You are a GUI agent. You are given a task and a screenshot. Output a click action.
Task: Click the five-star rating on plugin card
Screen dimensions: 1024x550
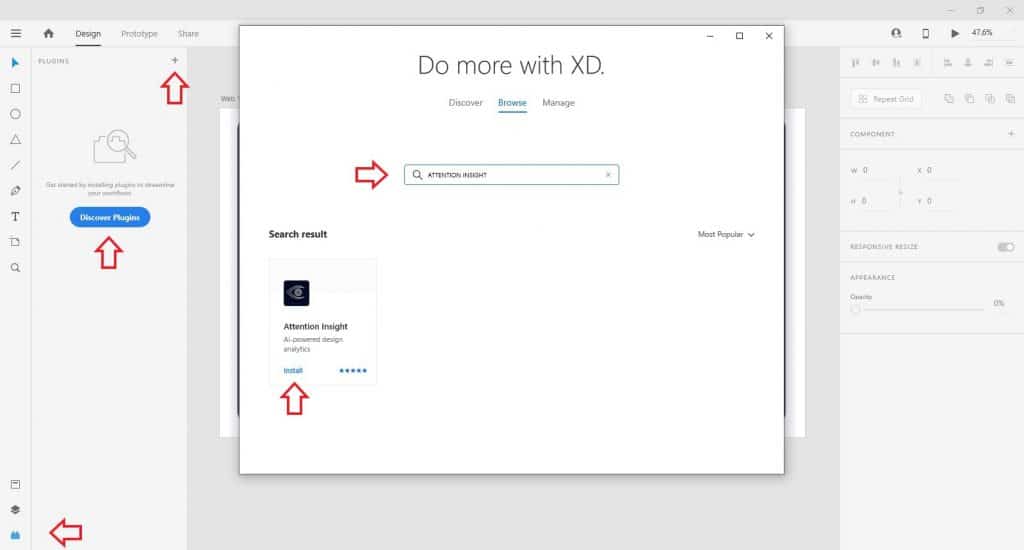[353, 370]
